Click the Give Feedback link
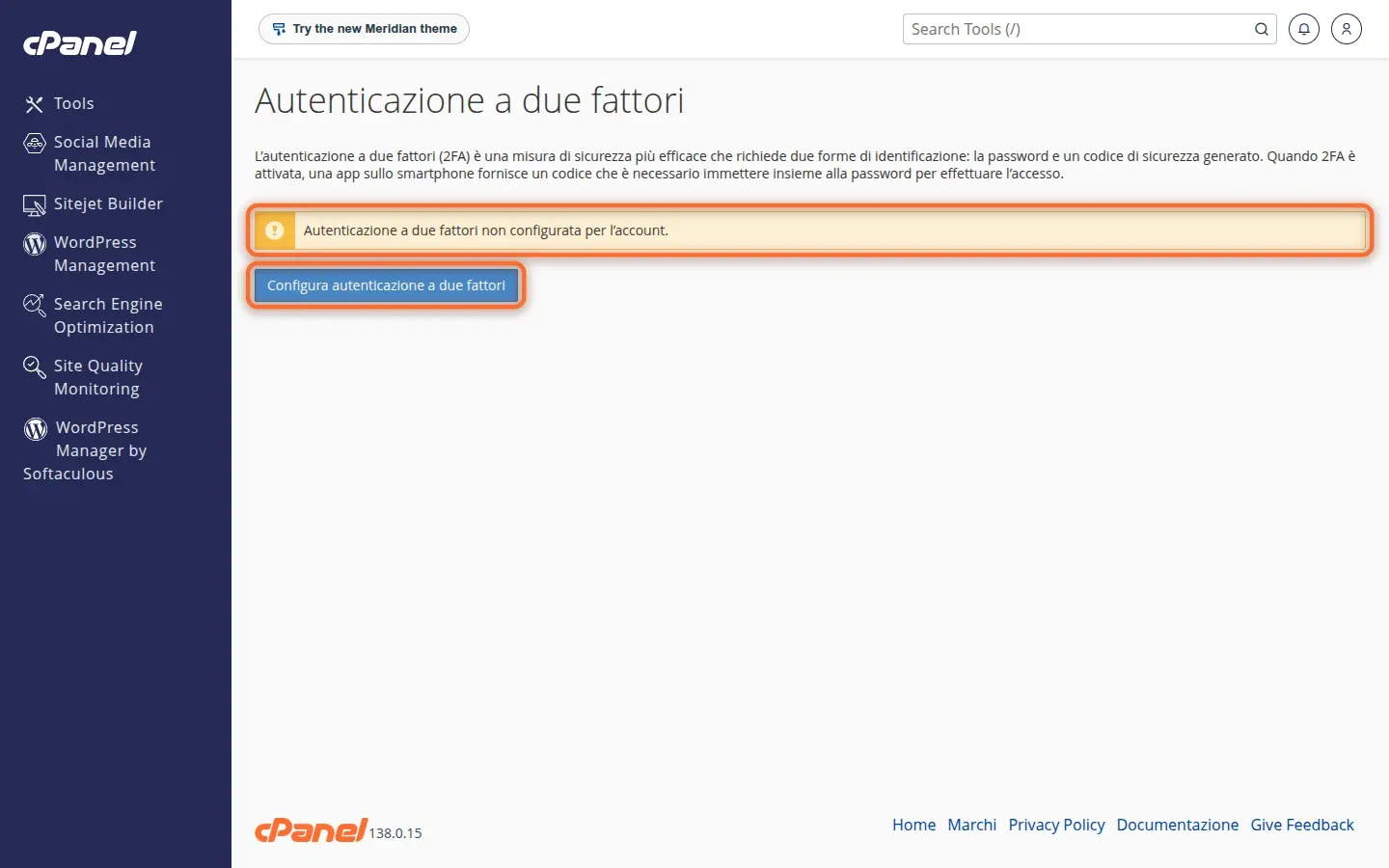1389x868 pixels. 1302,825
